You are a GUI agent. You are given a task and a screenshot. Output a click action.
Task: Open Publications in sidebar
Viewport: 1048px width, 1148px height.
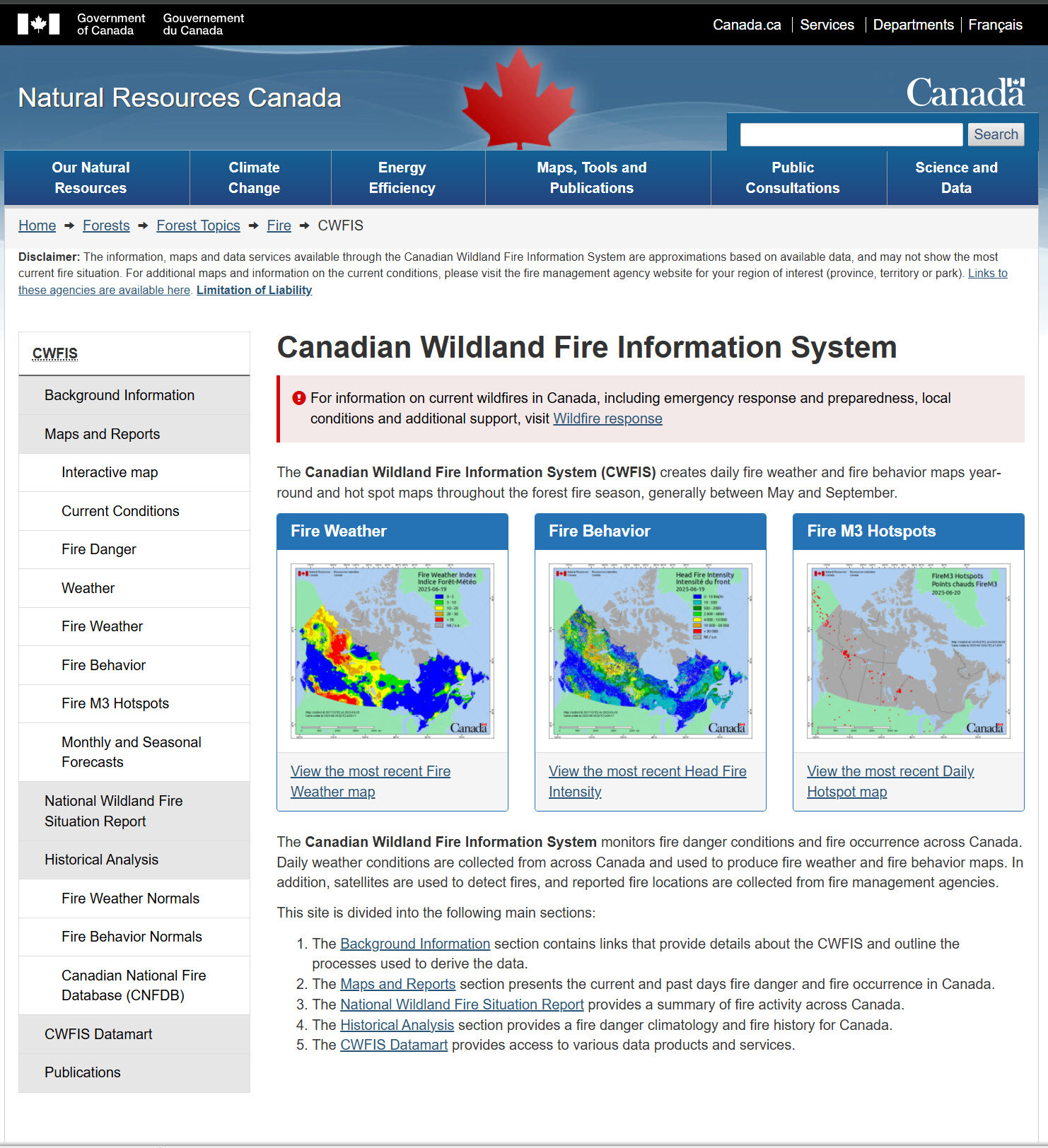(134, 1072)
